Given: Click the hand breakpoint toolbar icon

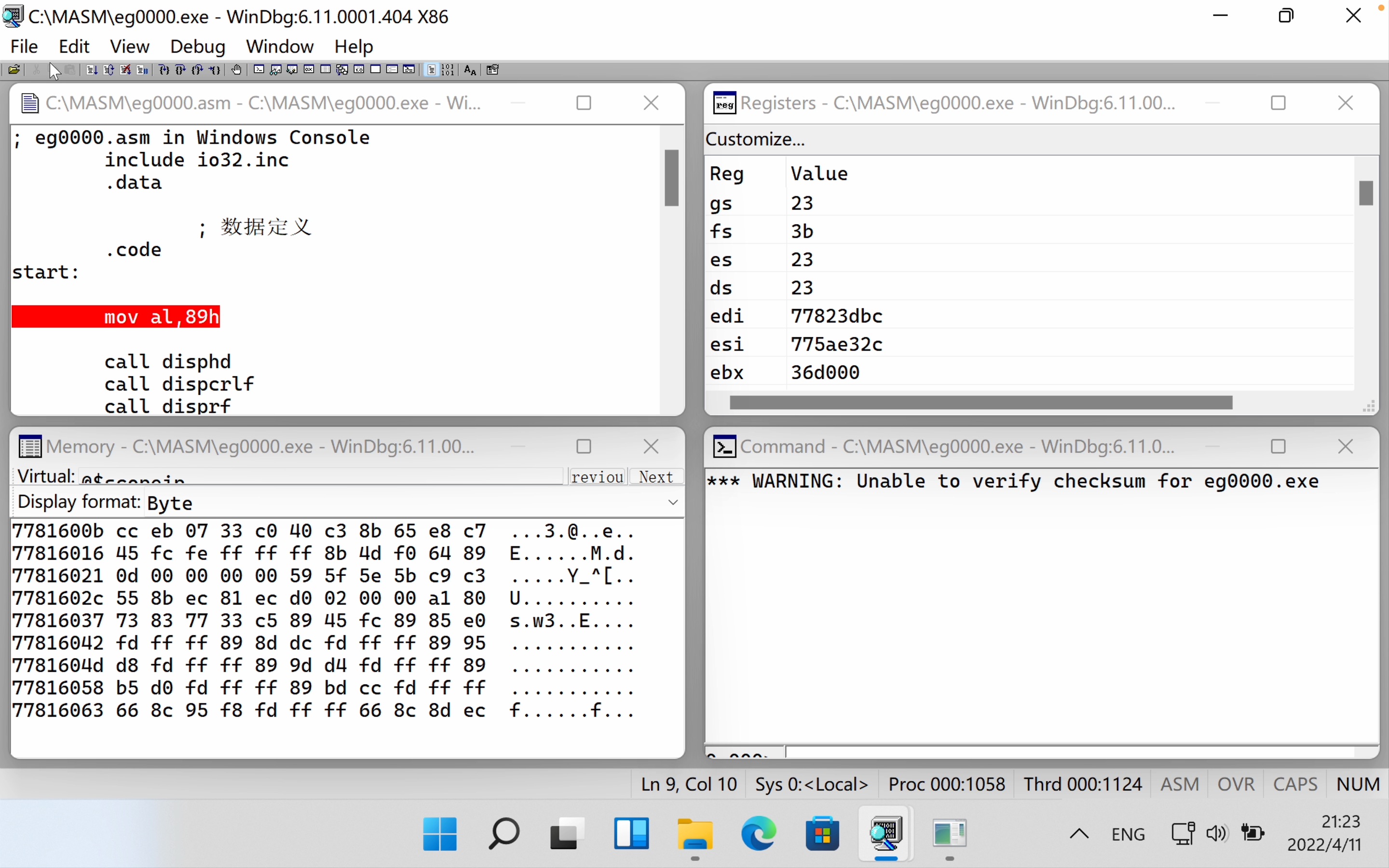Looking at the screenshot, I should coord(236,69).
